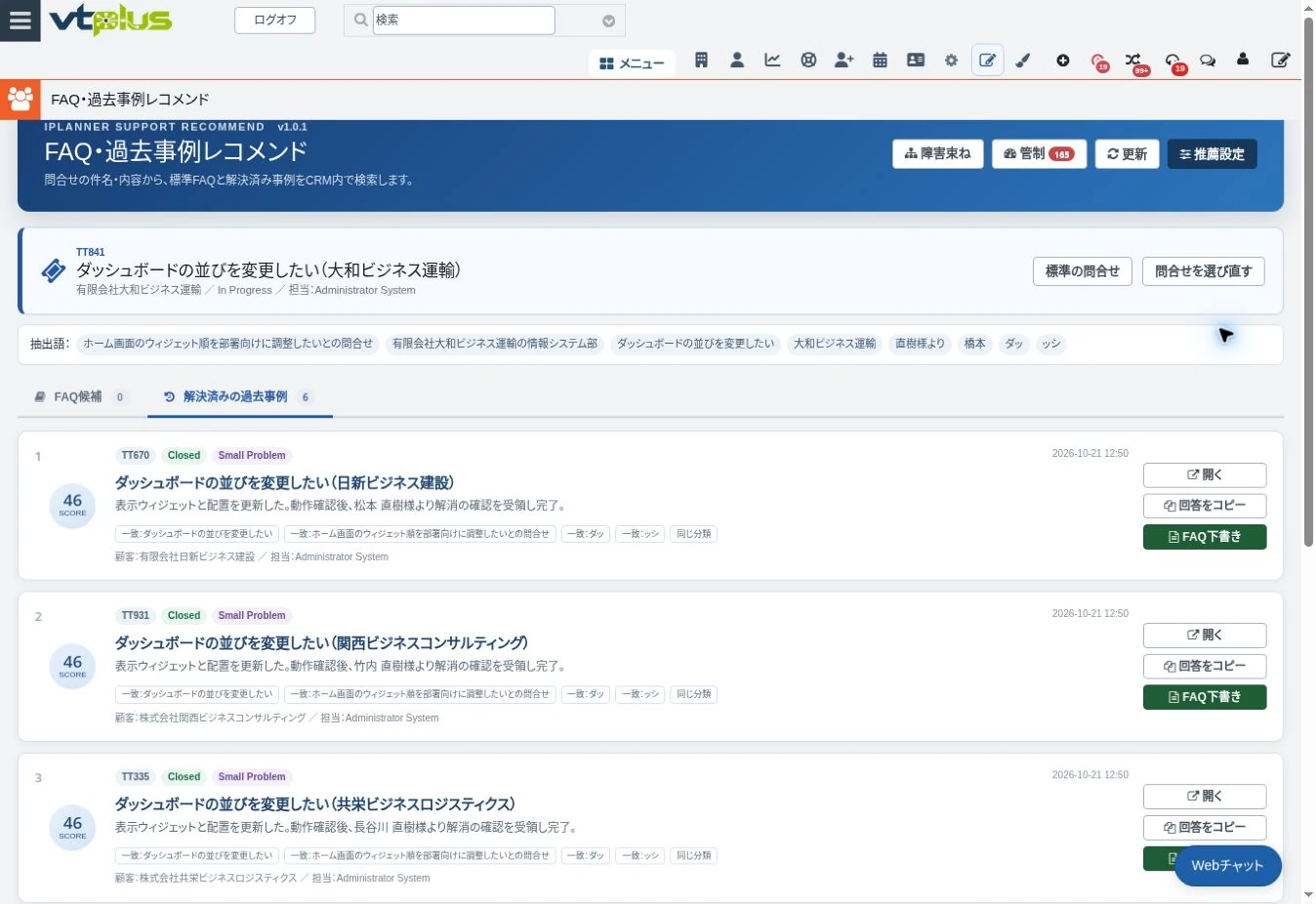Viewport: 1316px width, 904px height.
Task: Expand the search box dropdown arrow
Action: pos(608,21)
